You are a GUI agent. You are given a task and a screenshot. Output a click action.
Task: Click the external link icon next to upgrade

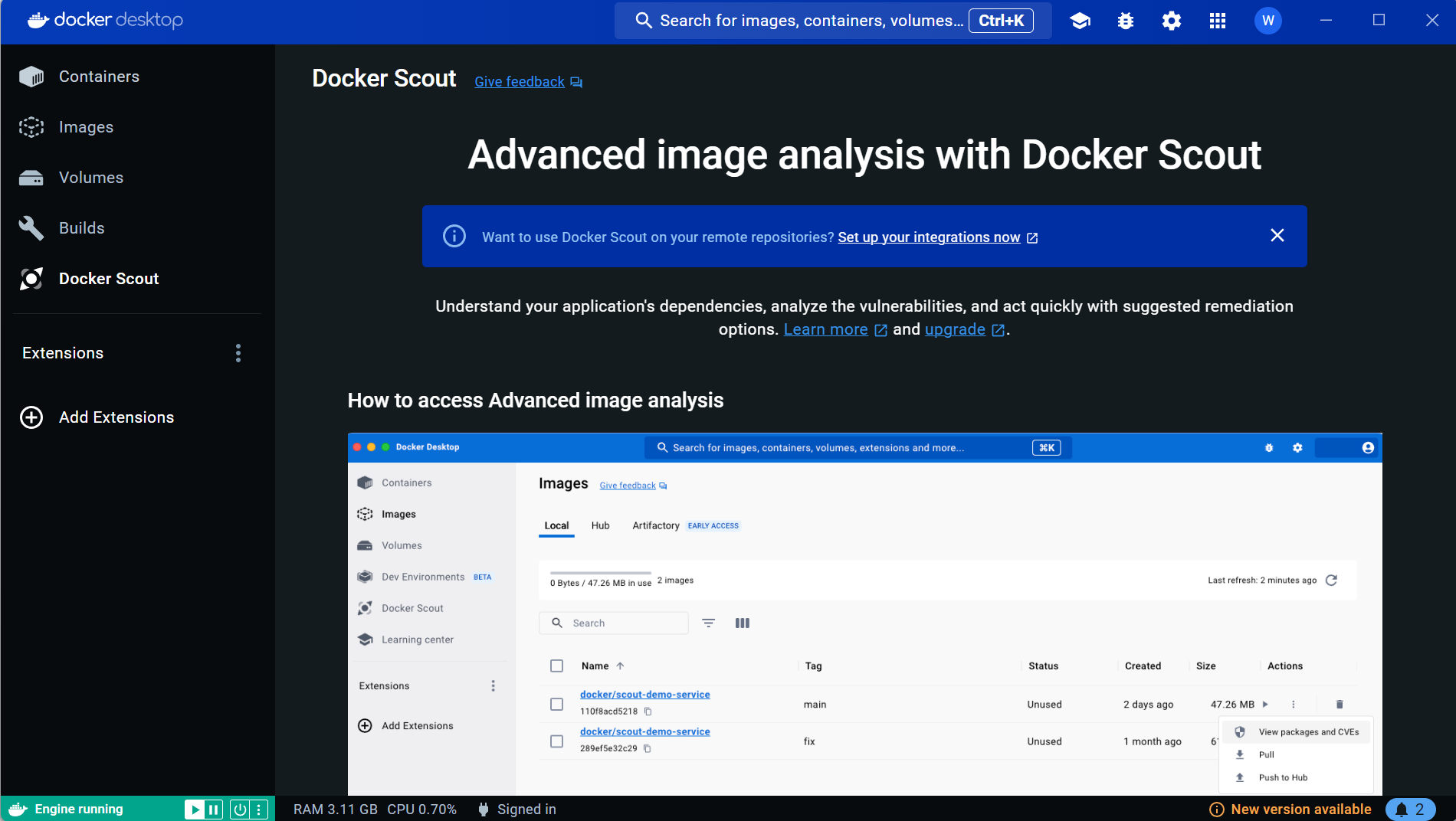tap(998, 330)
